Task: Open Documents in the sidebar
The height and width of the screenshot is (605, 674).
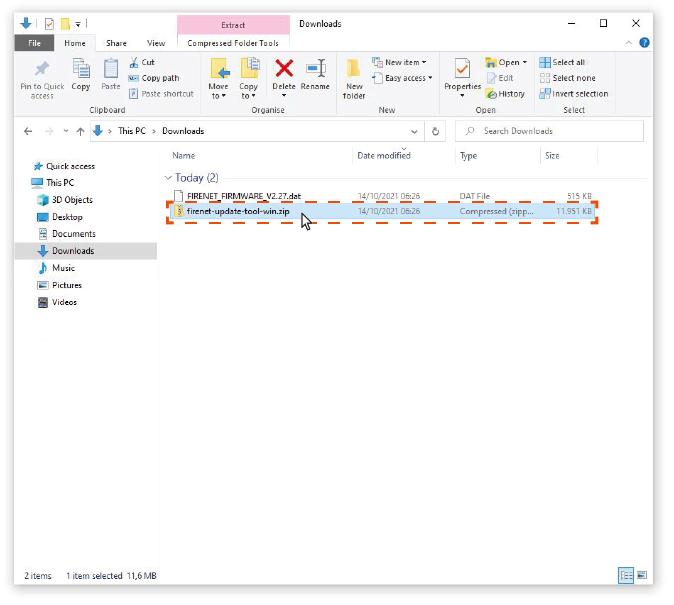Action: pos(74,234)
